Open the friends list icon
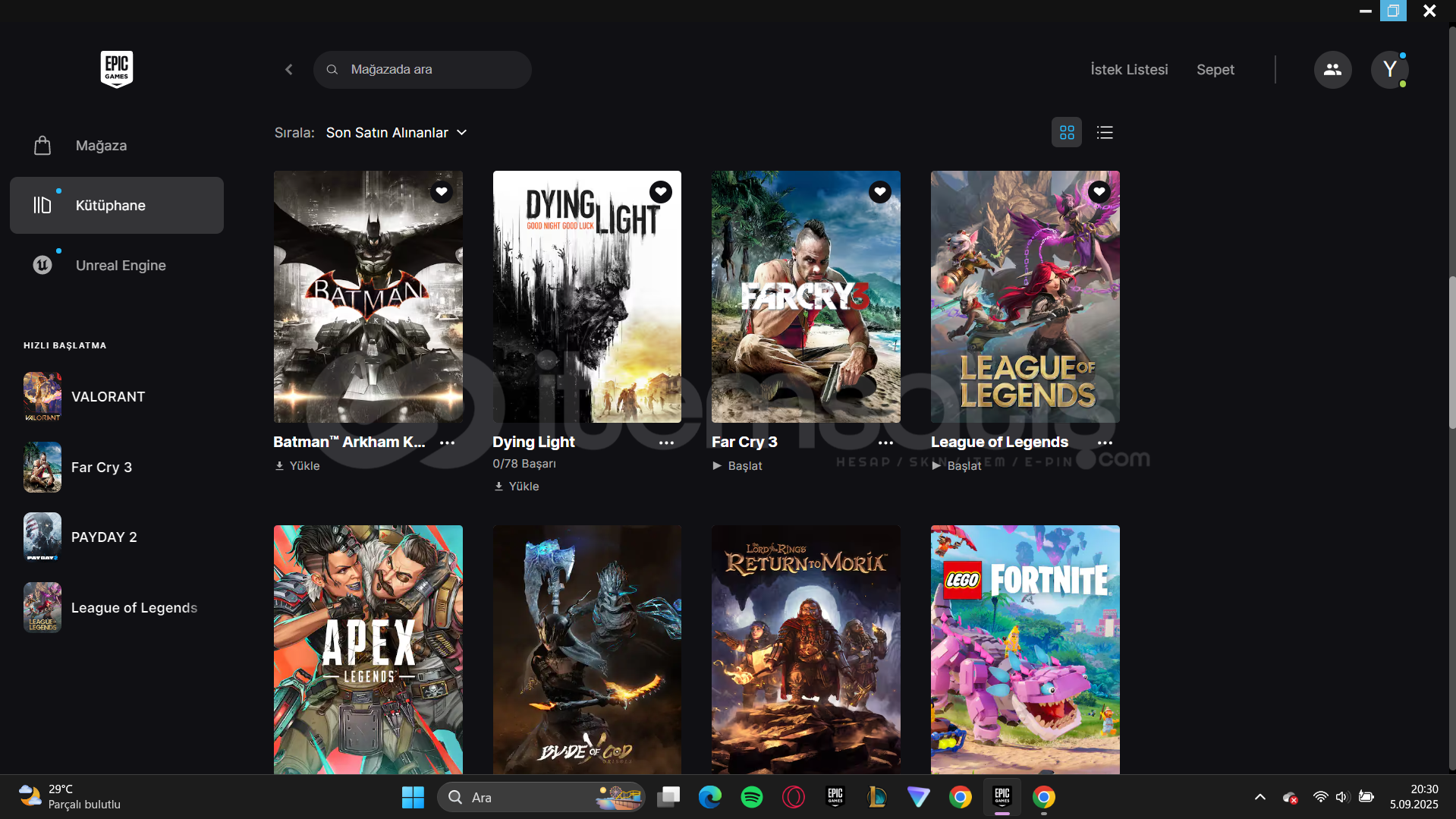Screen dimensions: 1456x819 (x=1332, y=70)
